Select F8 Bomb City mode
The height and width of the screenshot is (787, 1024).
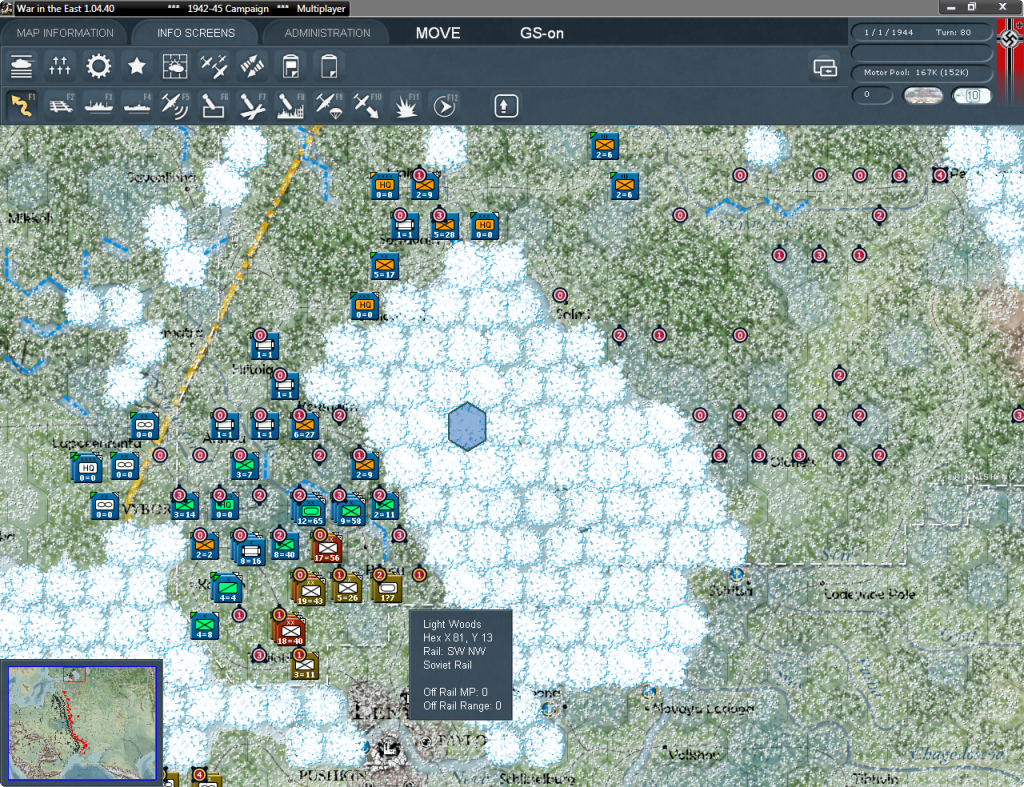click(x=290, y=106)
